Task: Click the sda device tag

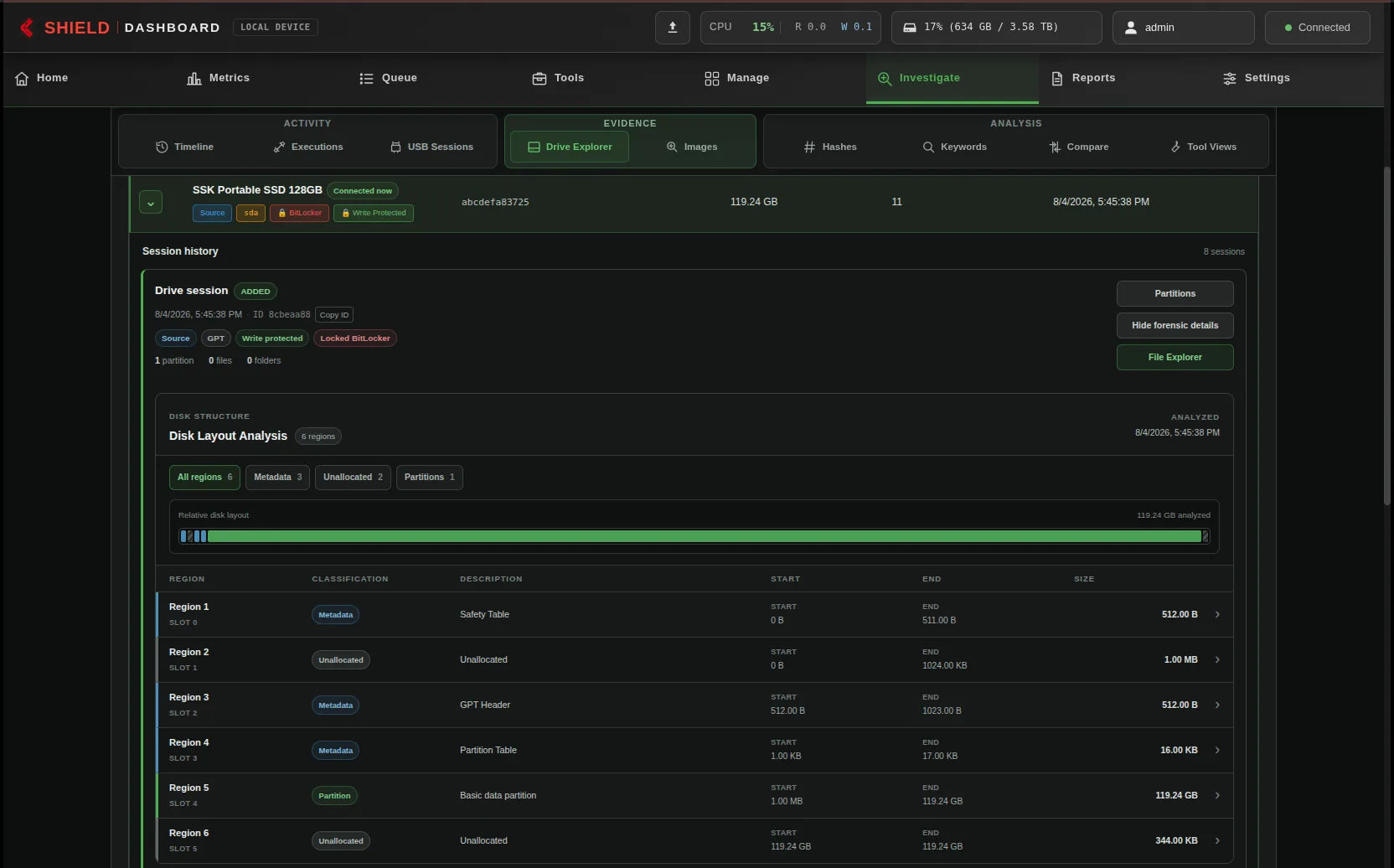Action: (x=250, y=213)
